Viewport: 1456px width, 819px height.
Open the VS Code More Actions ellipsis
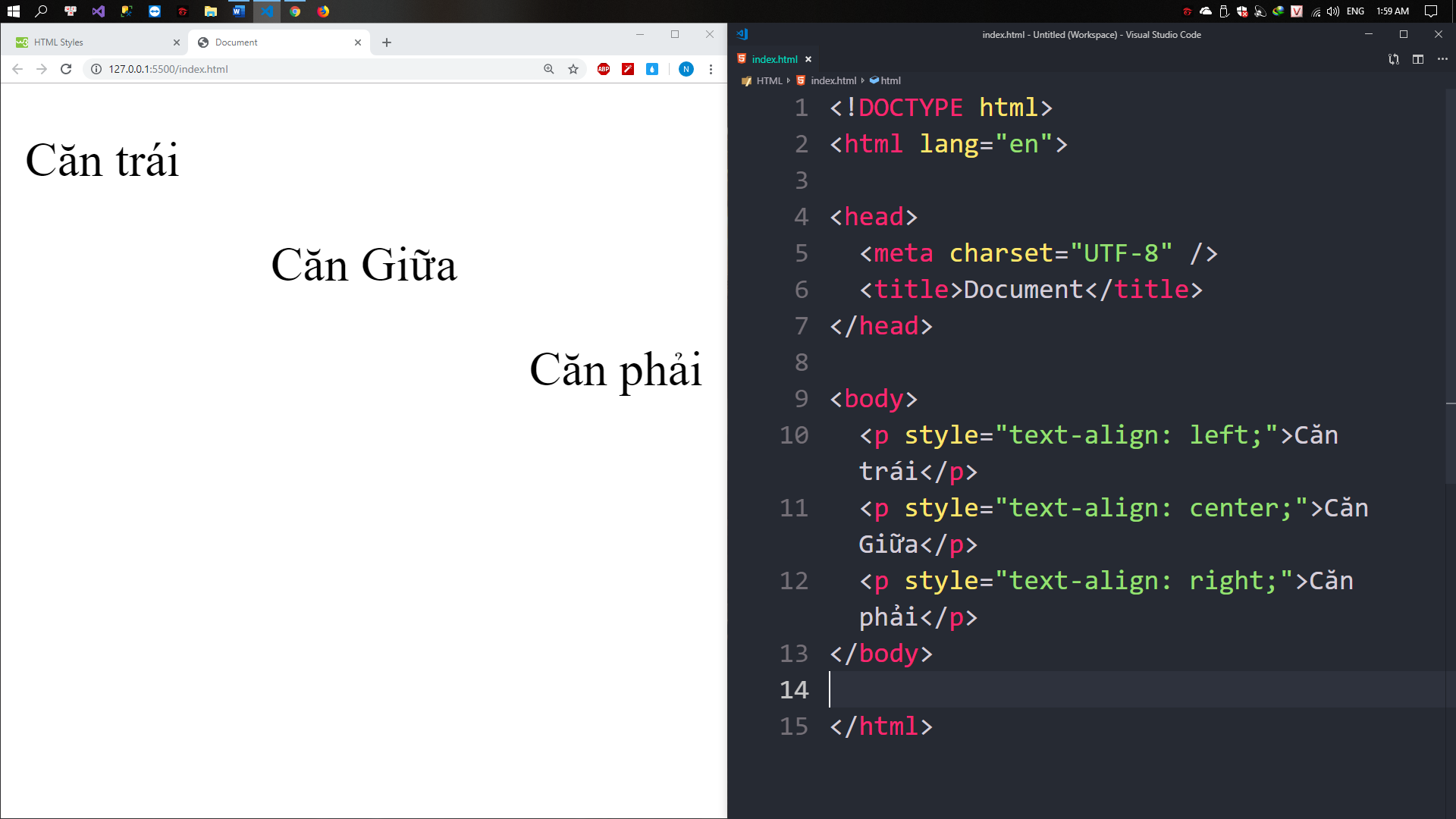(x=1442, y=59)
